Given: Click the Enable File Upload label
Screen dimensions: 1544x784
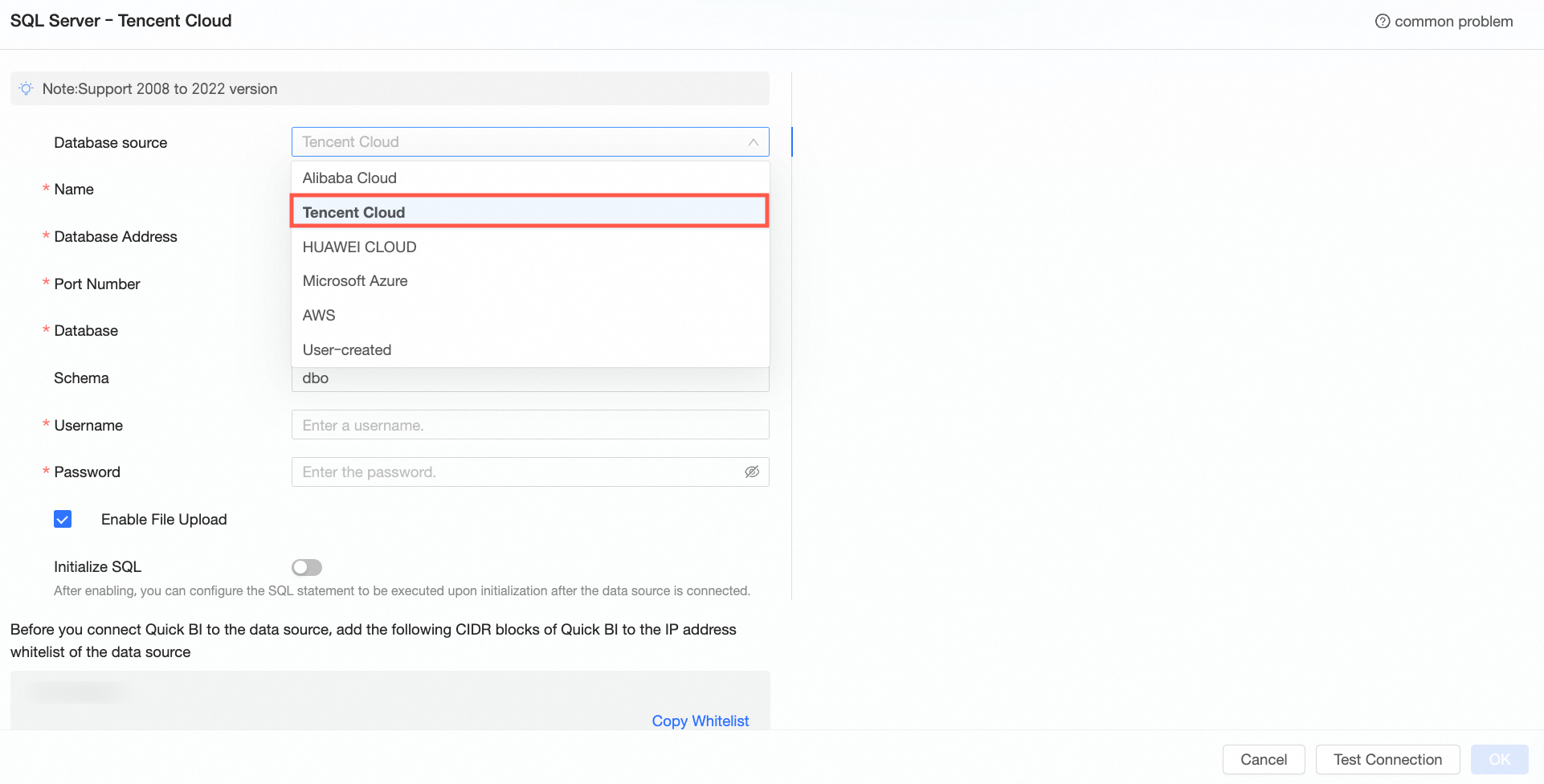Looking at the screenshot, I should 164,520.
